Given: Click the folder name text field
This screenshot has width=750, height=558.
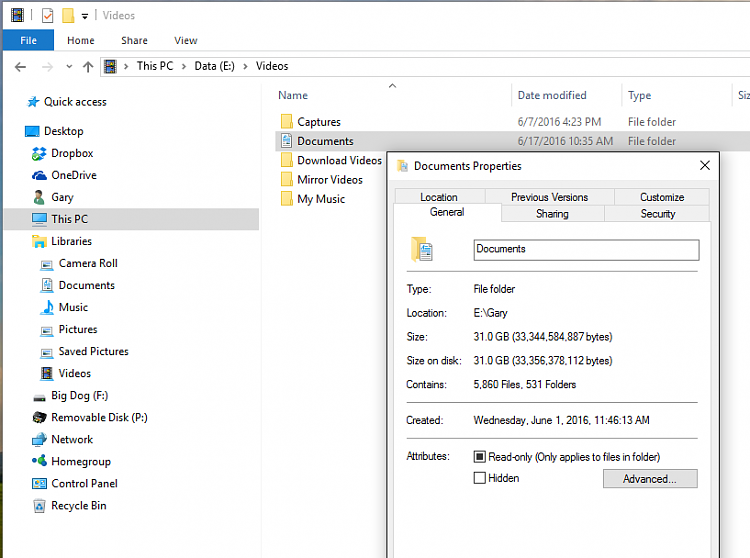Looking at the screenshot, I should (x=585, y=250).
